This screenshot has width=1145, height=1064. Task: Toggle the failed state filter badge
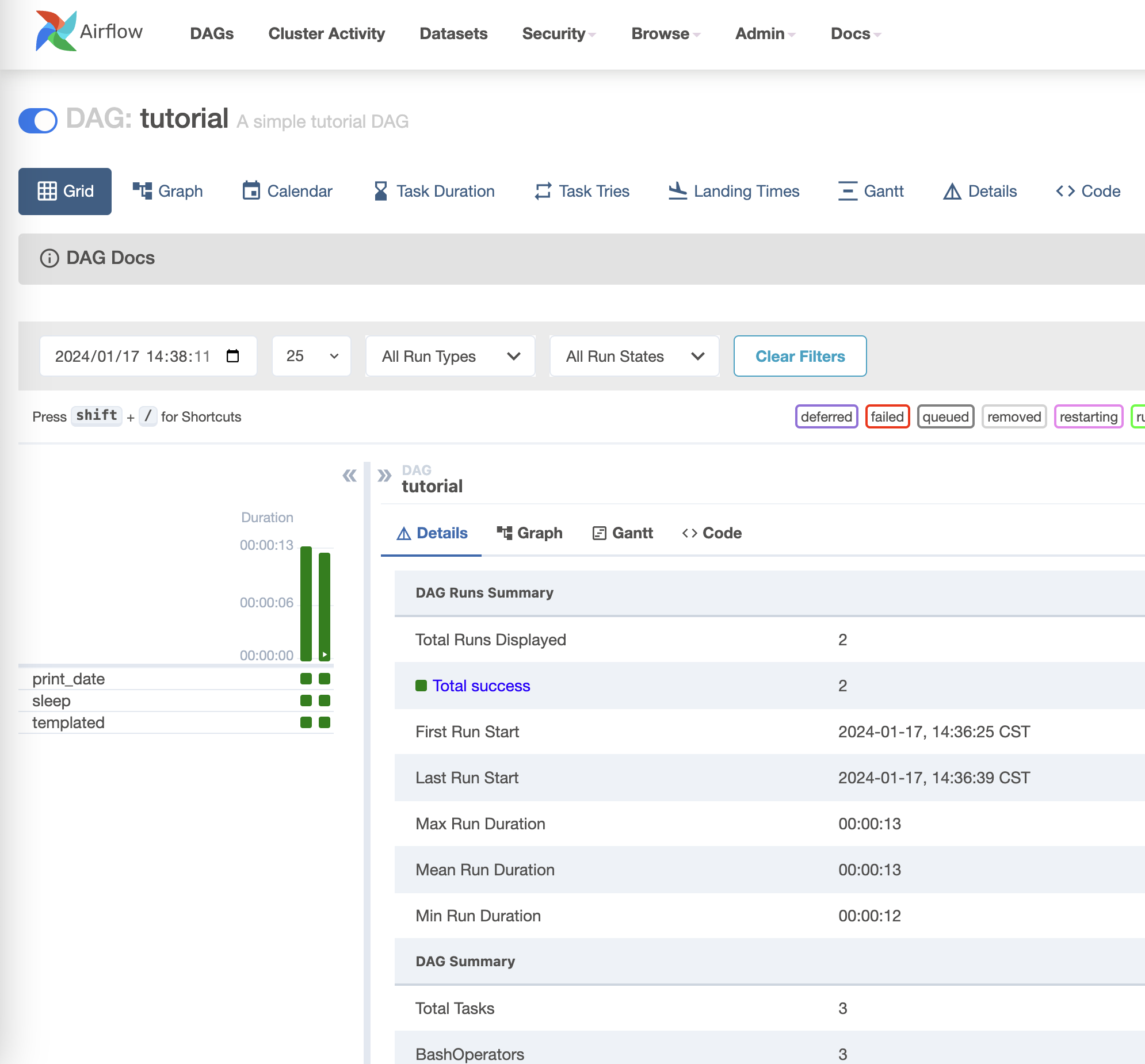click(x=887, y=416)
